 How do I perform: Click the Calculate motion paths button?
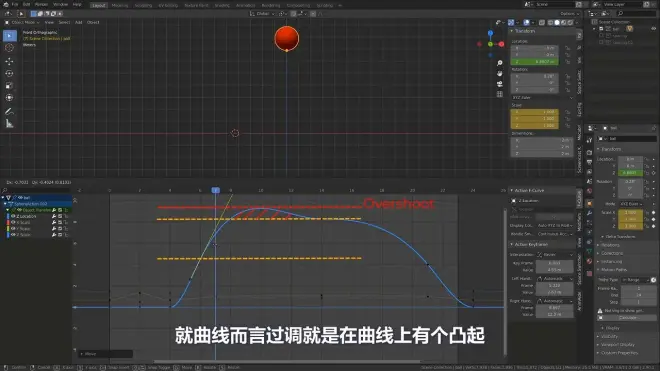click(627, 318)
